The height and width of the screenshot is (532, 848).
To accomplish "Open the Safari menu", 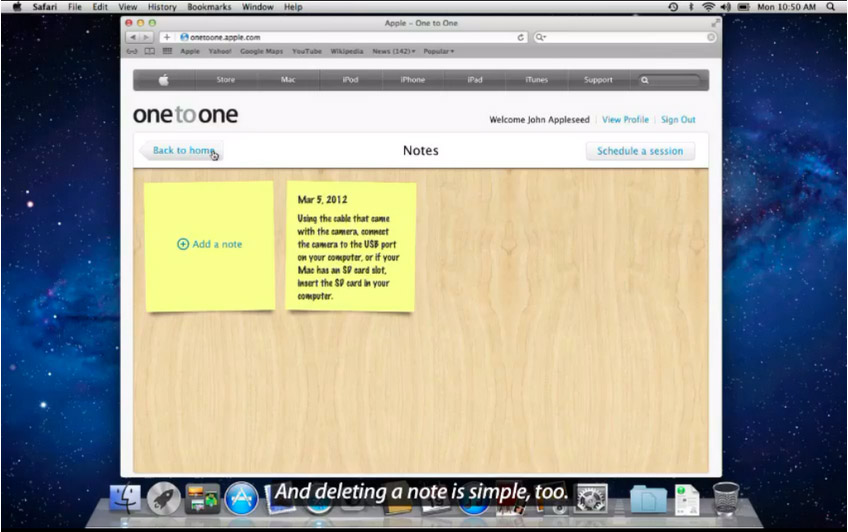I will coord(44,7).
